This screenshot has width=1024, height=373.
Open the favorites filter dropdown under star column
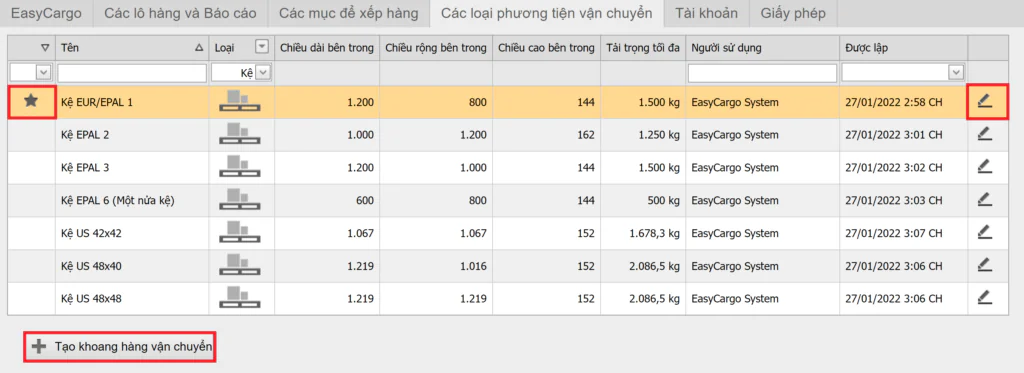(x=44, y=73)
